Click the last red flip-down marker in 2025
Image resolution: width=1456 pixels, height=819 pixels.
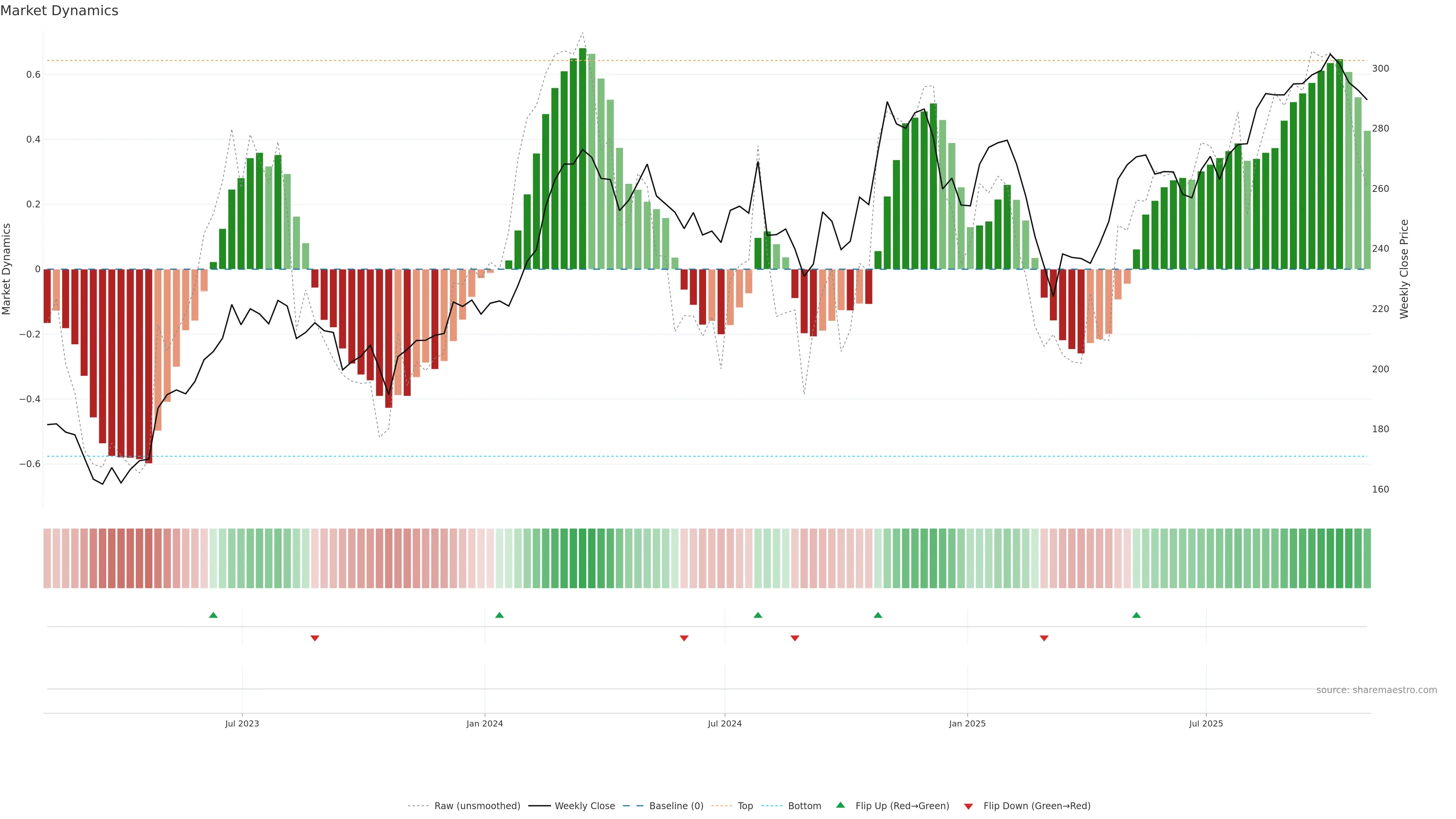click(x=1044, y=638)
